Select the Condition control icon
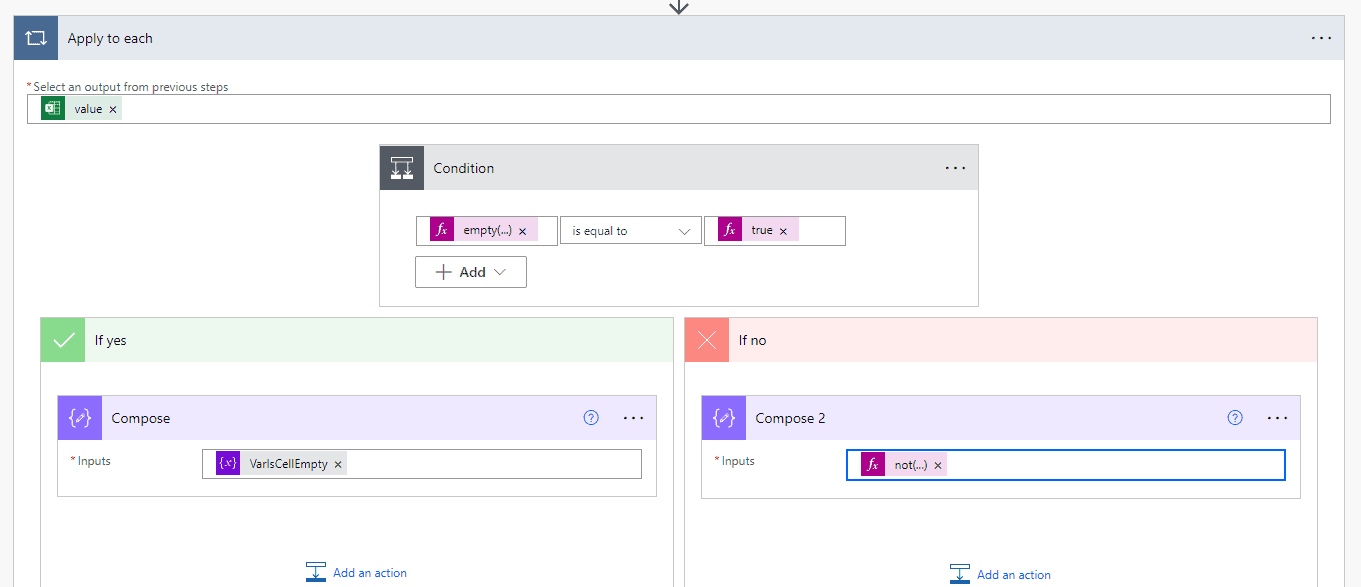This screenshot has height=587, width=1361. (401, 167)
